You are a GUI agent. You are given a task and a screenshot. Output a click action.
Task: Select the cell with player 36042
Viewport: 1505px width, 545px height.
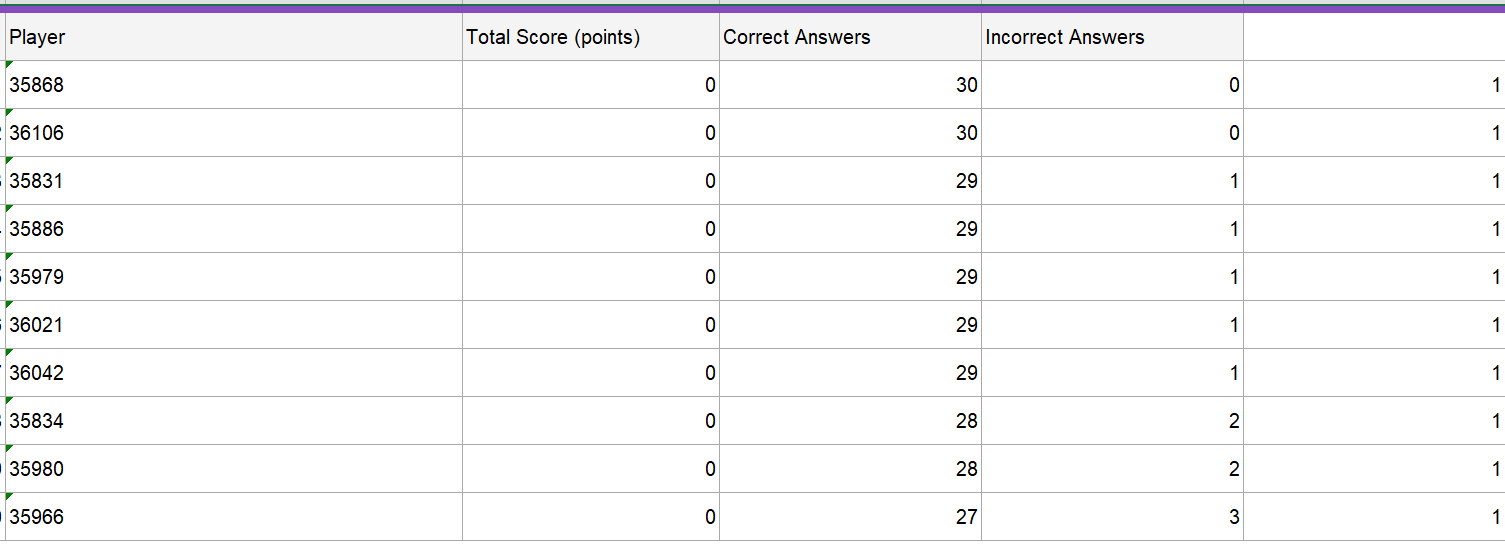[233, 373]
